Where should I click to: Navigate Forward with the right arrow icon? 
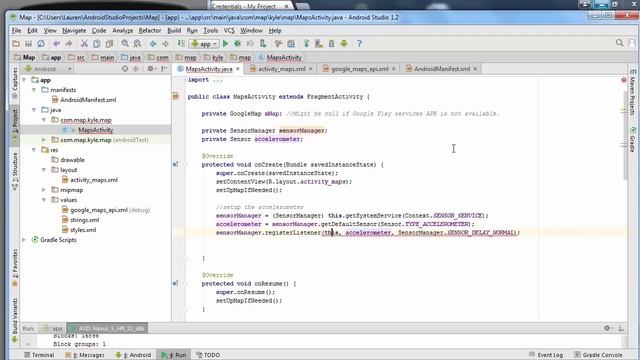[165, 44]
